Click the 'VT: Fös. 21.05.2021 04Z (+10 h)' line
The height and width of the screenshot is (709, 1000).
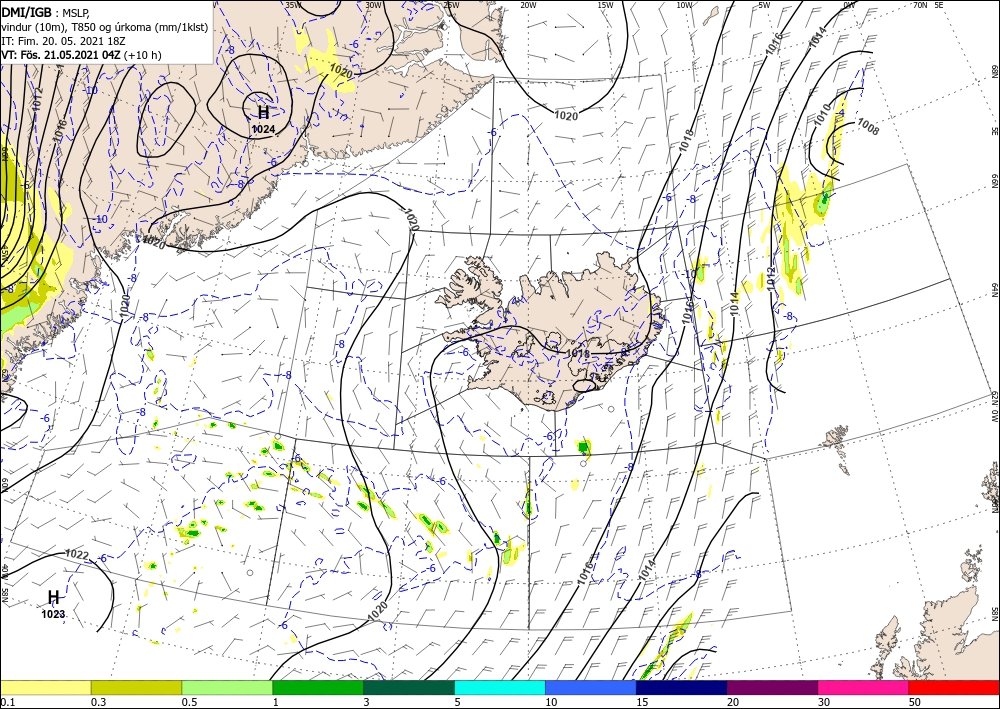tap(81, 55)
